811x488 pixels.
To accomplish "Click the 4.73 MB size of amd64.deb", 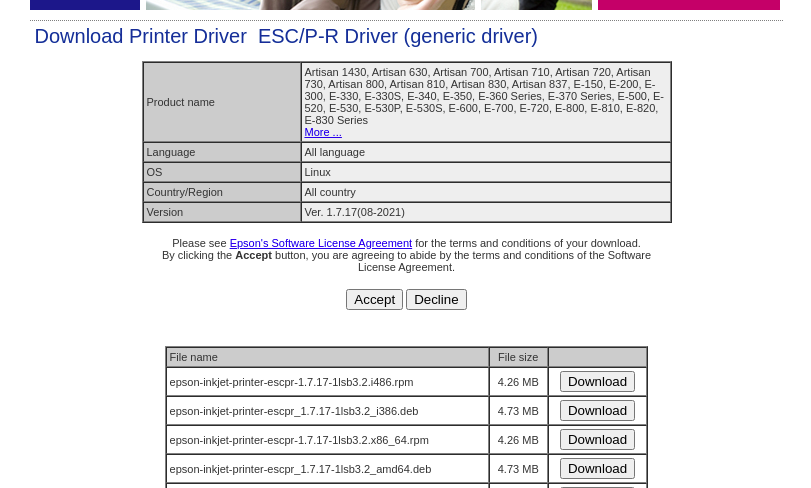I will pos(518,469).
